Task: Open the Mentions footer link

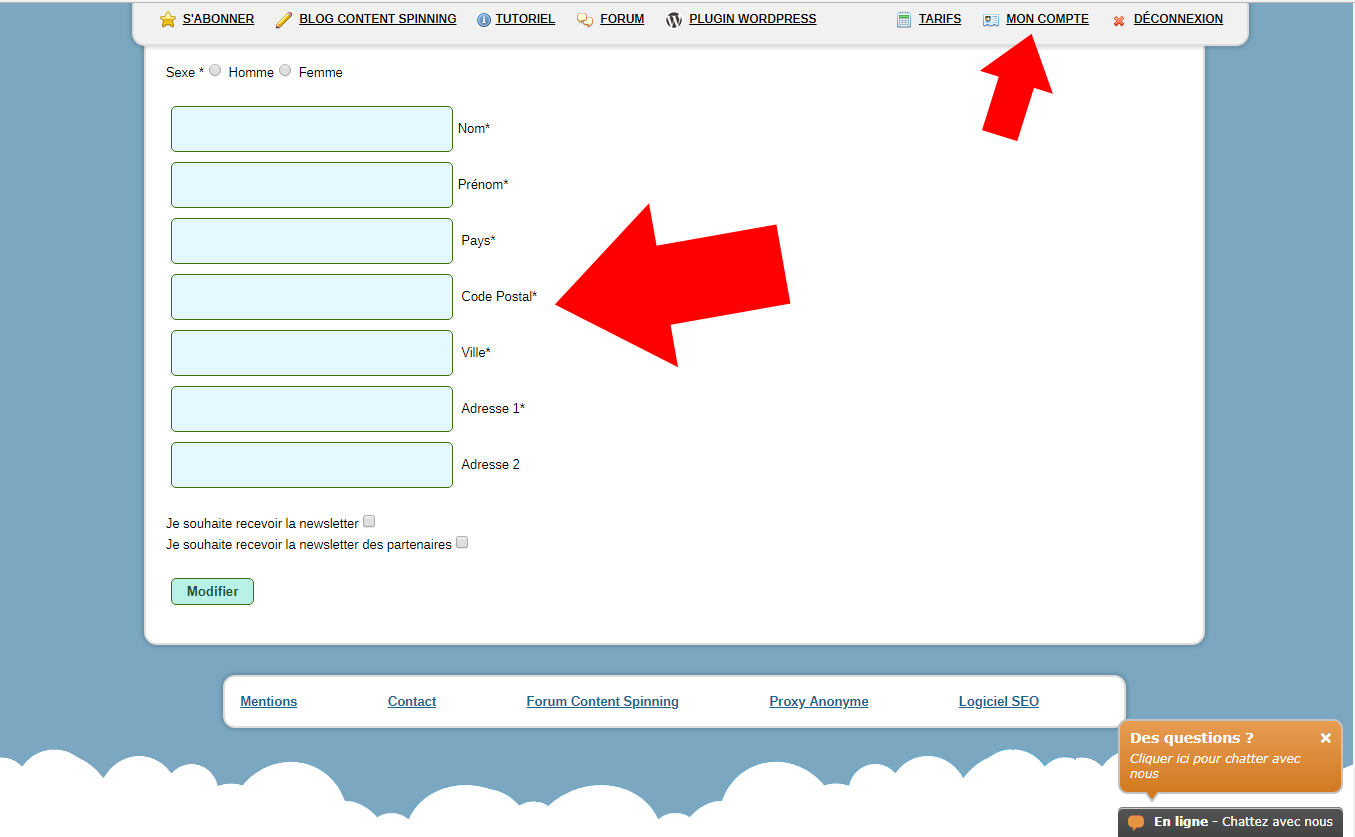Action: [x=269, y=702]
